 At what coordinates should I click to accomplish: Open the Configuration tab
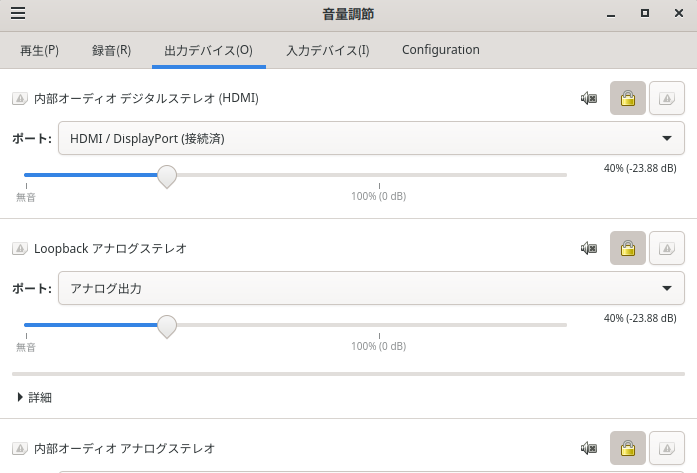(440, 50)
